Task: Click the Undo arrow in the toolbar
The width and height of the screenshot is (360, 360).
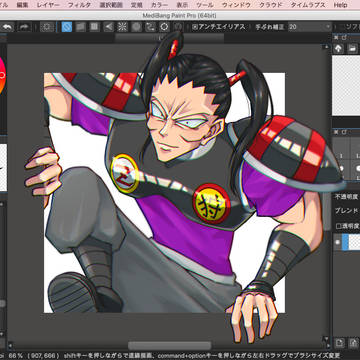Action: [7, 27]
